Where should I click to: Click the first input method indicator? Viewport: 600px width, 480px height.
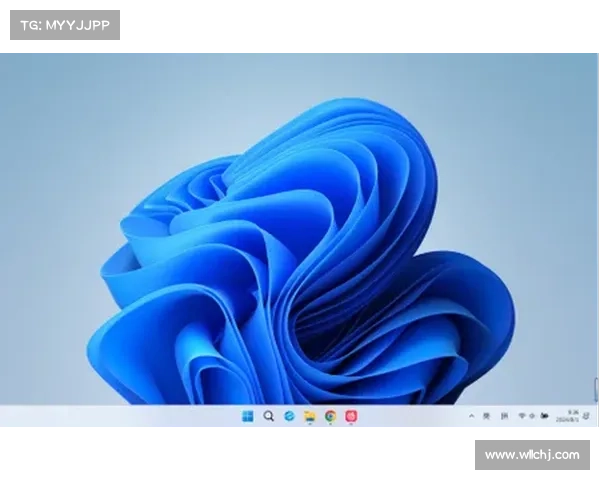point(486,416)
